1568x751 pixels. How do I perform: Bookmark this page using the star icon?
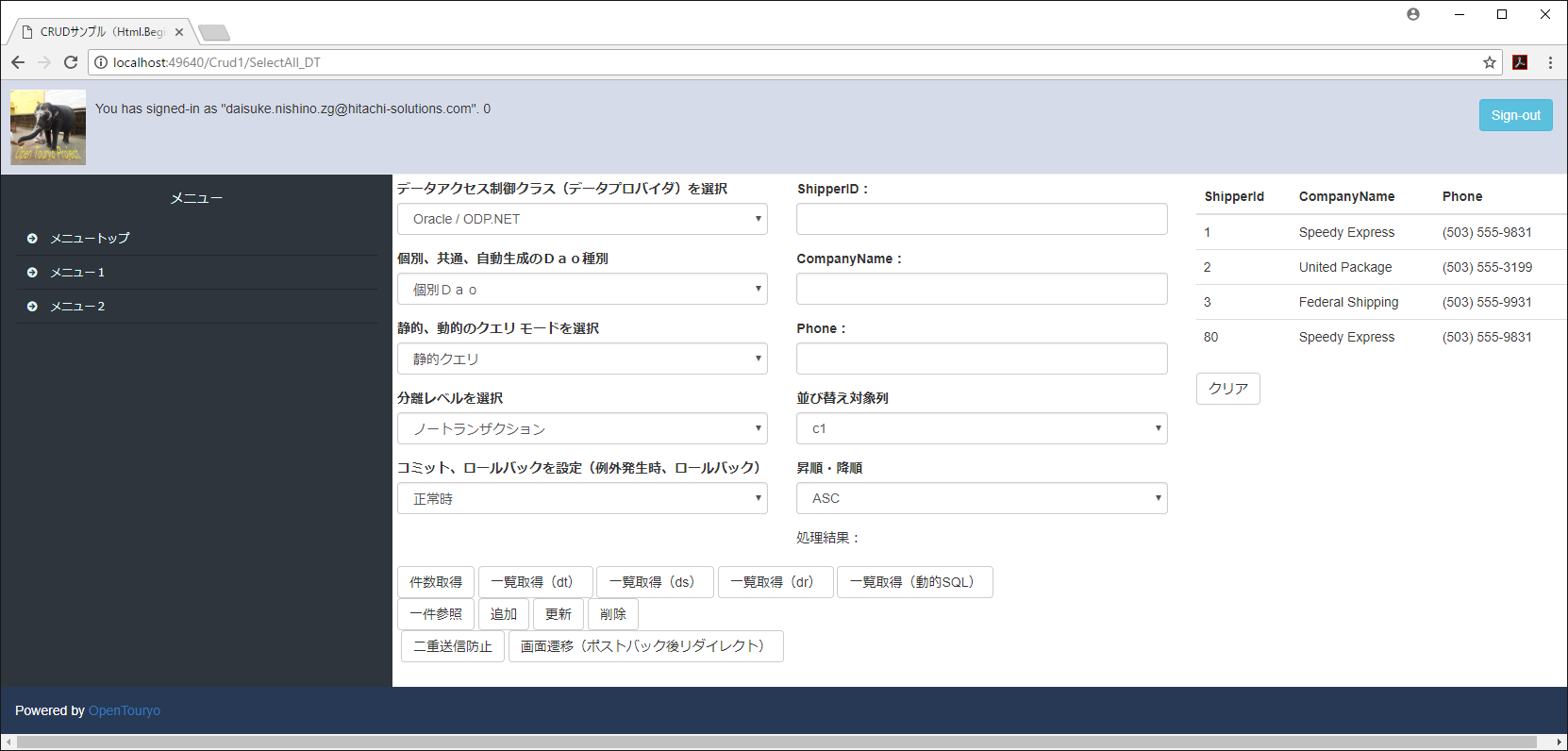pyautogui.click(x=1490, y=62)
